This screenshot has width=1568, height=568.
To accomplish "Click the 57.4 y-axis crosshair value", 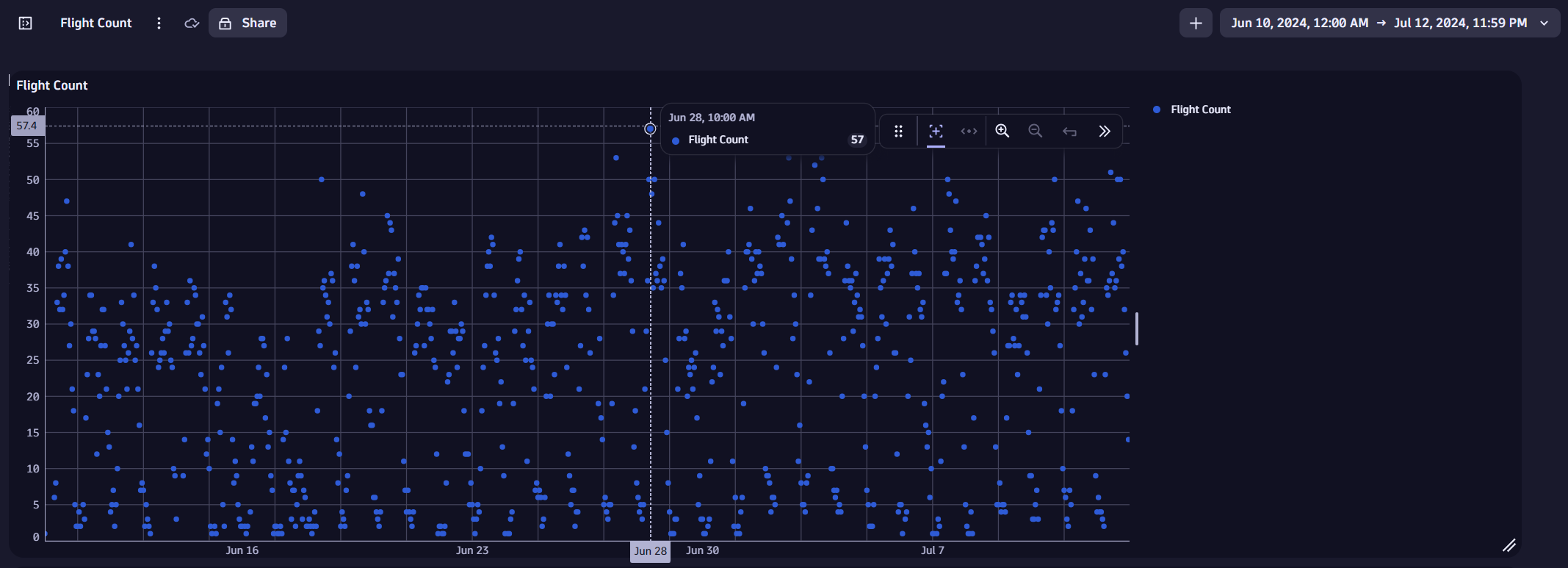I will coord(27,126).
